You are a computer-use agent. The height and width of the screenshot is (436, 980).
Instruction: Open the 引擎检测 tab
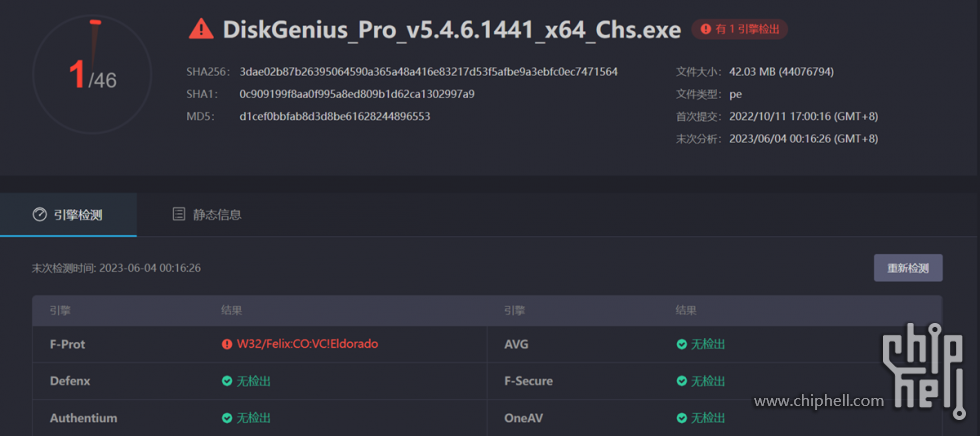[68, 215]
